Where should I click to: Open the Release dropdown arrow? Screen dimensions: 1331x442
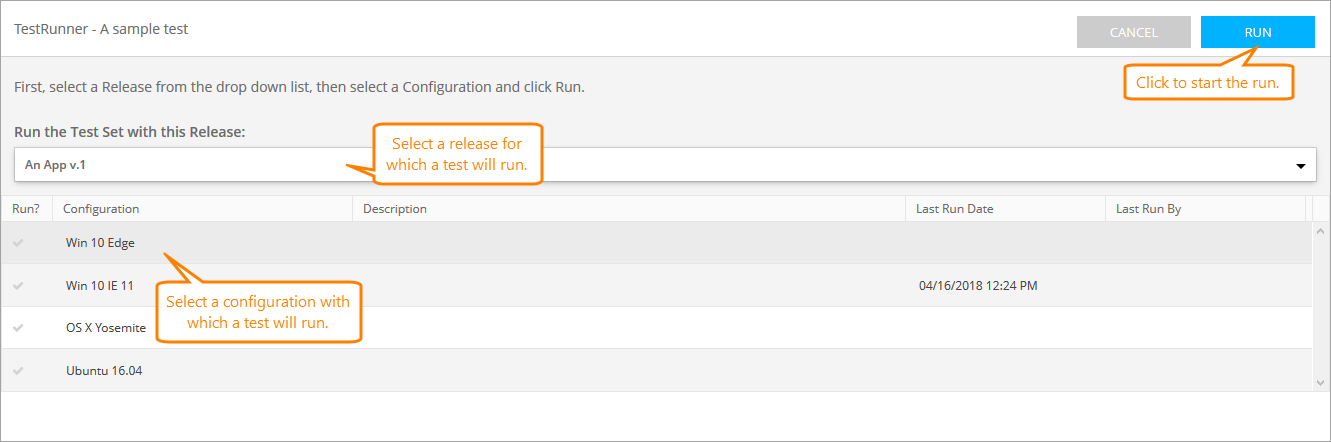point(1300,166)
